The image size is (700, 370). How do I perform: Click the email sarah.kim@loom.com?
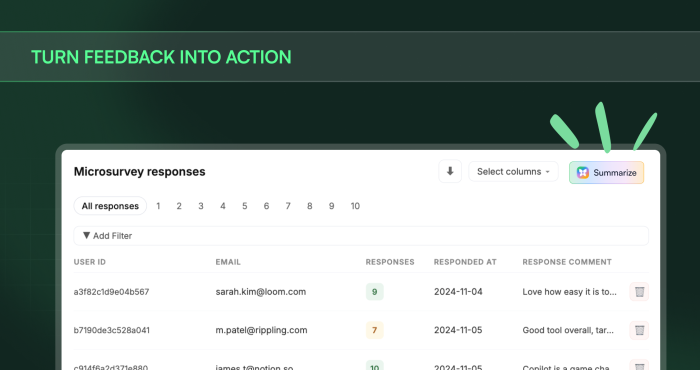(x=261, y=292)
